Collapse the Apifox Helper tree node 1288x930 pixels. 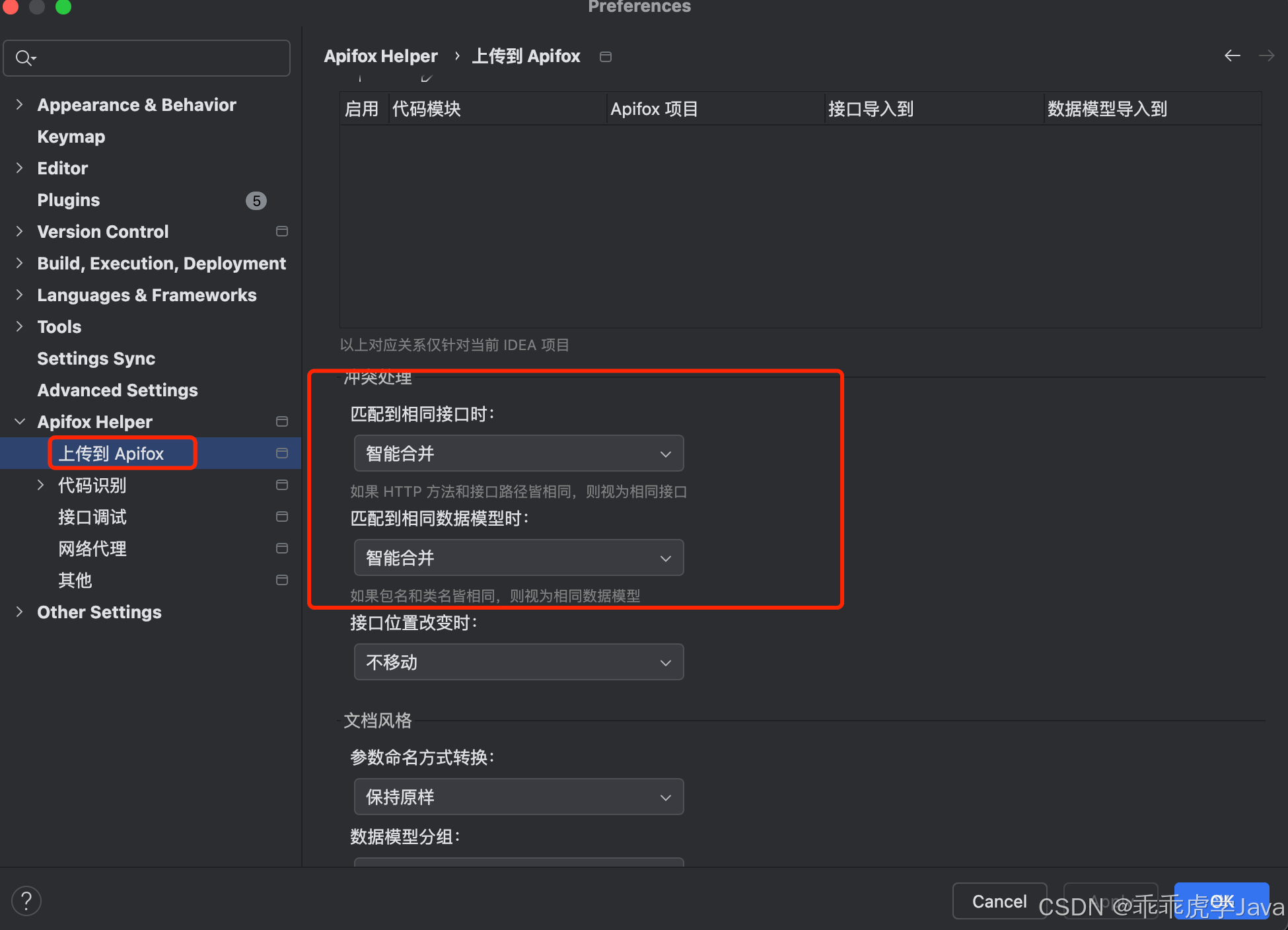[x=20, y=421]
